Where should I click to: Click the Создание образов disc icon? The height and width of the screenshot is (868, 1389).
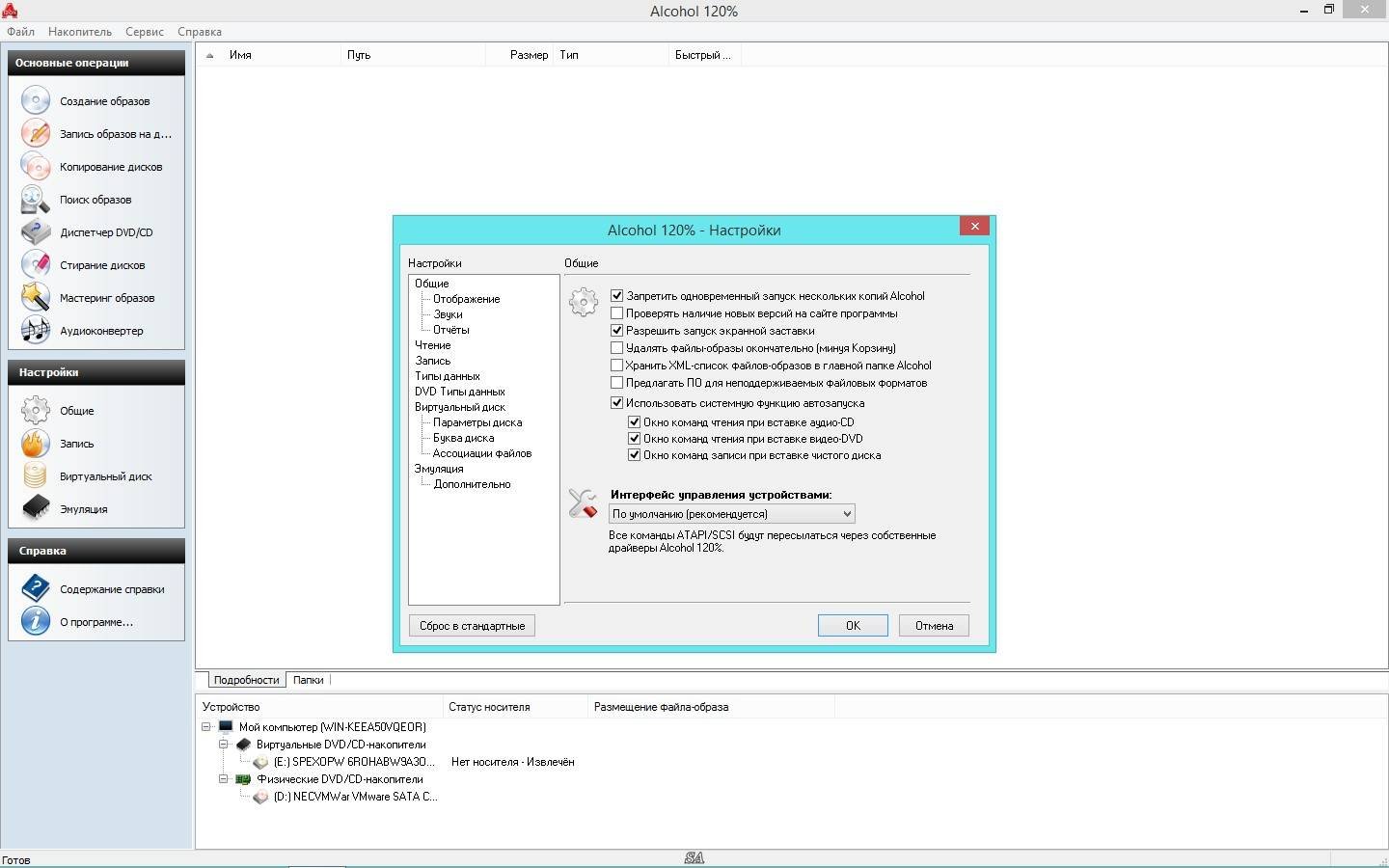pyautogui.click(x=36, y=100)
